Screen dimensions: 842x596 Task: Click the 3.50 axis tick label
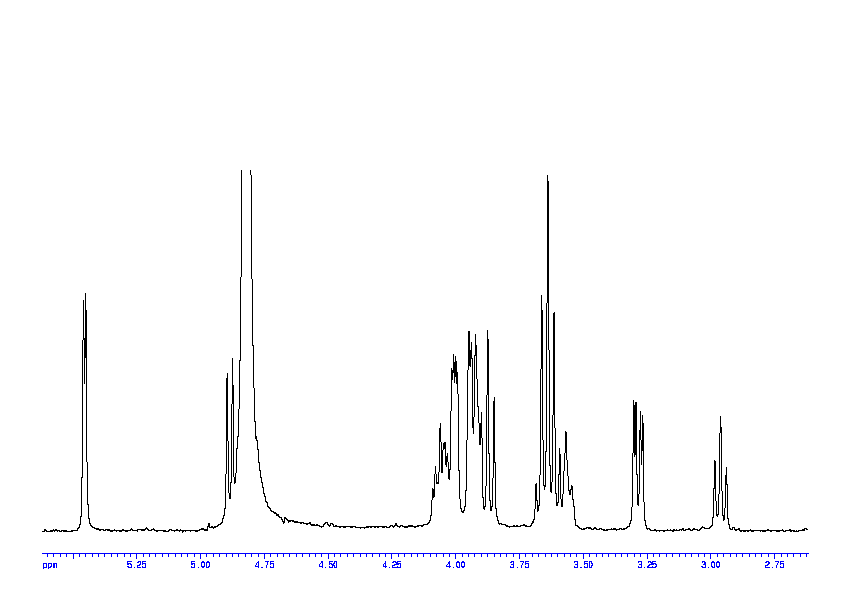coord(583,565)
